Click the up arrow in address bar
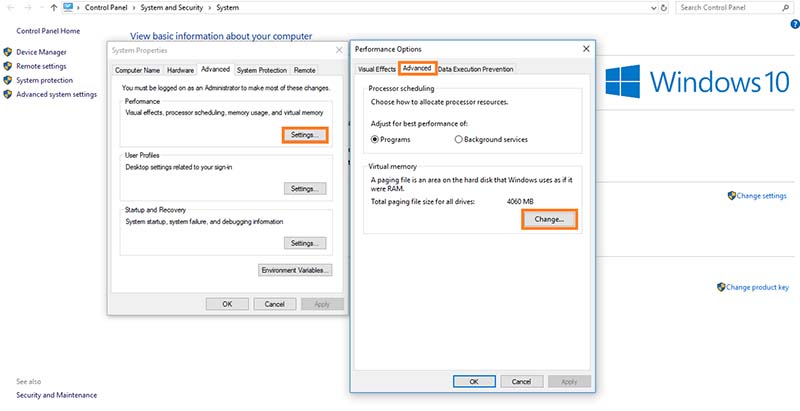 pyautogui.click(x=54, y=8)
